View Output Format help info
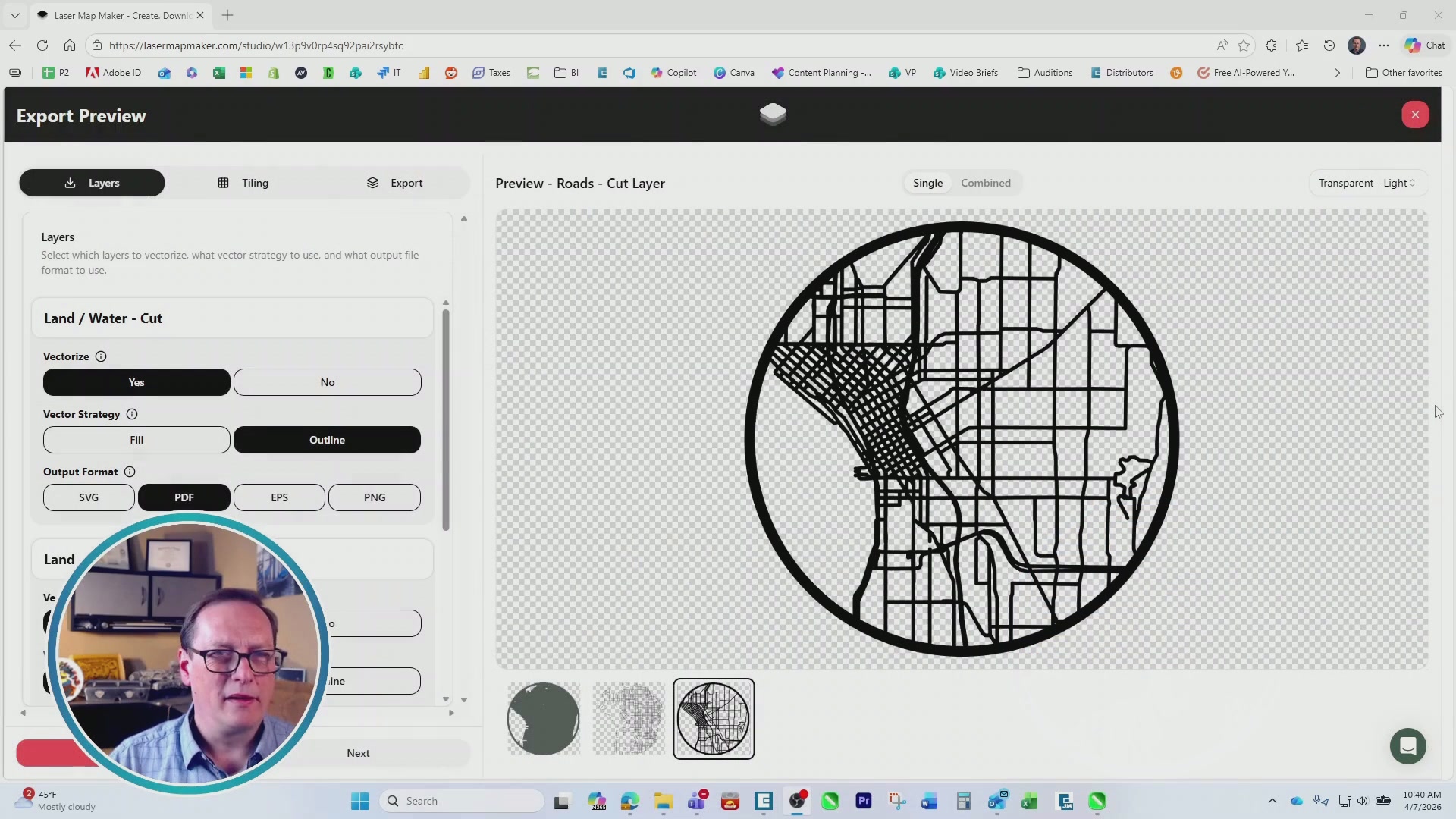 pyautogui.click(x=129, y=472)
